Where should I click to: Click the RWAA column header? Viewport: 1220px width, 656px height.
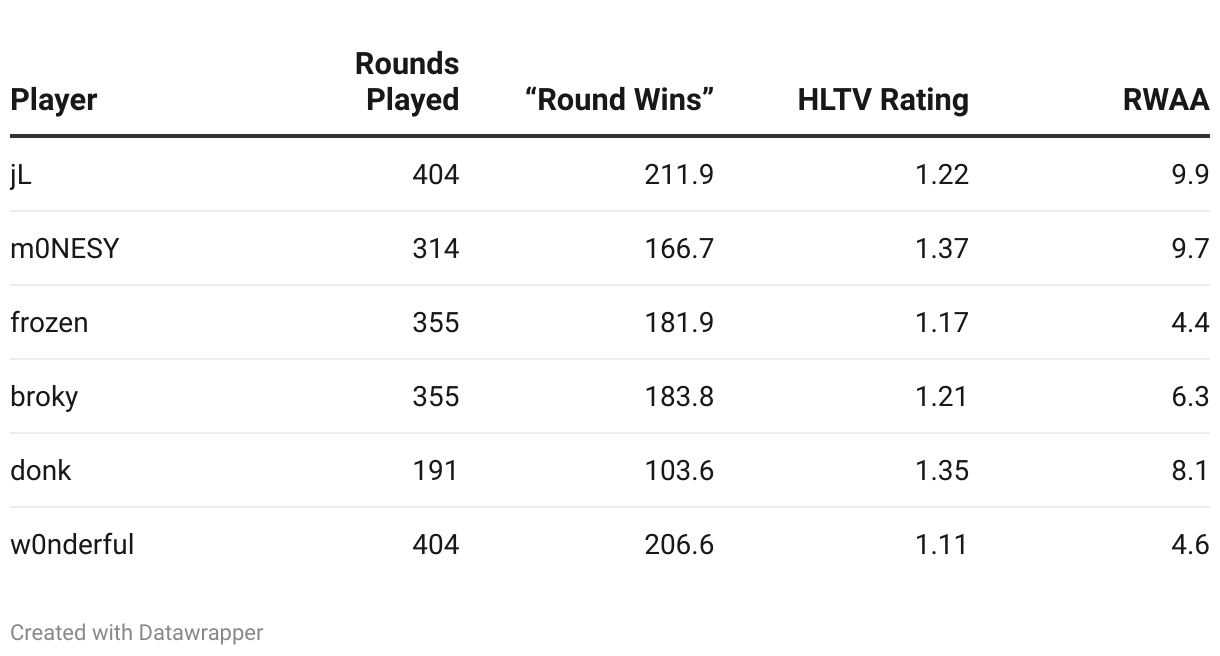pyautogui.click(x=1166, y=100)
